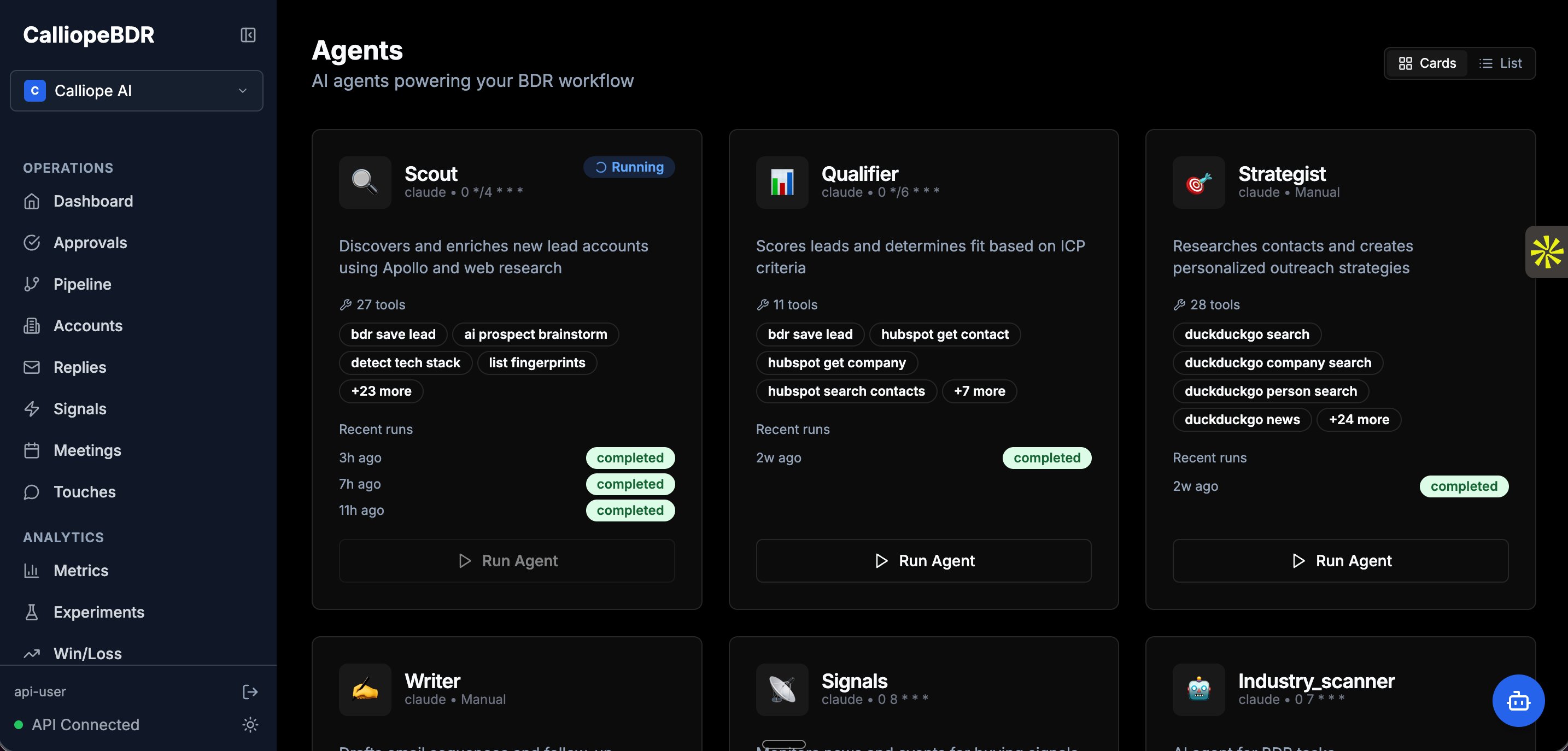This screenshot has height=751, width=1568.
Task: Open Meetings page
Action: 87,450
